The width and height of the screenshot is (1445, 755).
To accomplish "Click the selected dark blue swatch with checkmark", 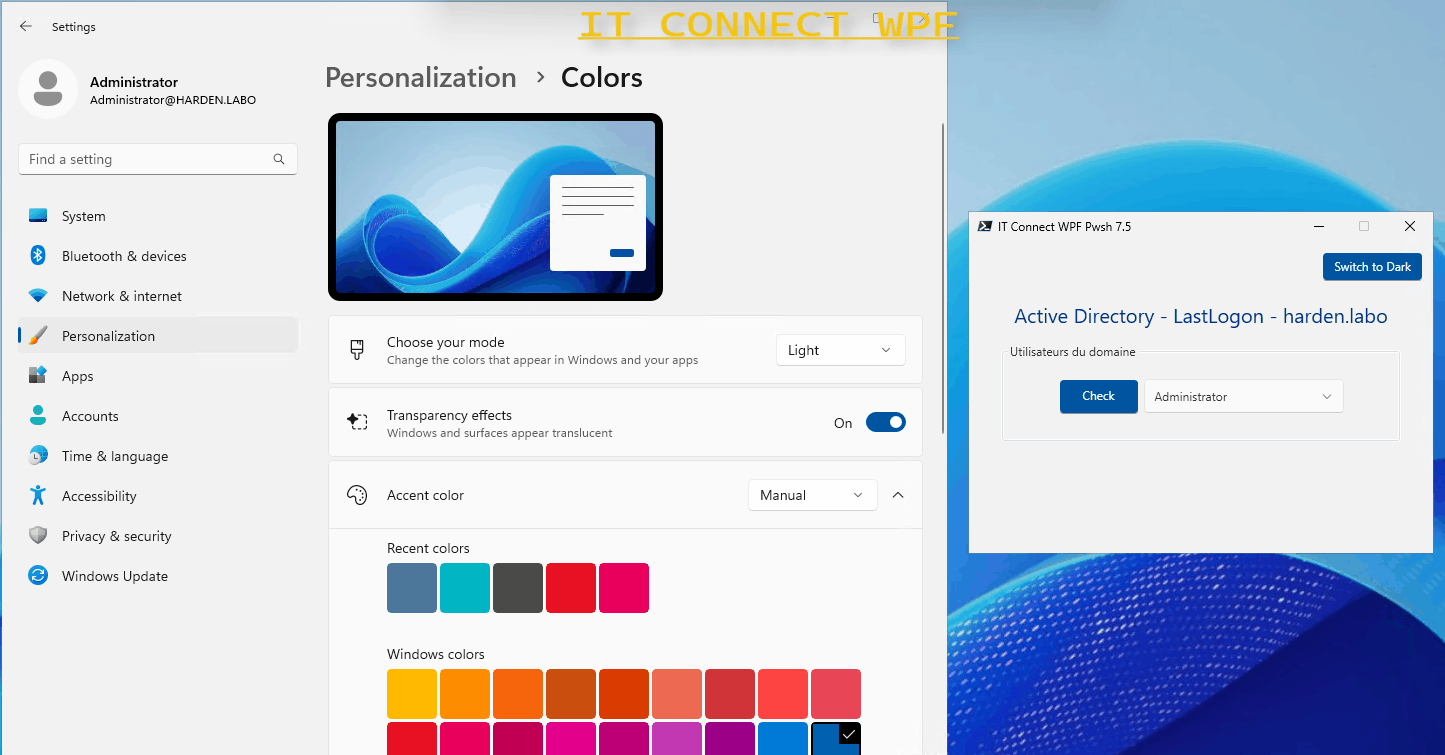I will (x=836, y=739).
